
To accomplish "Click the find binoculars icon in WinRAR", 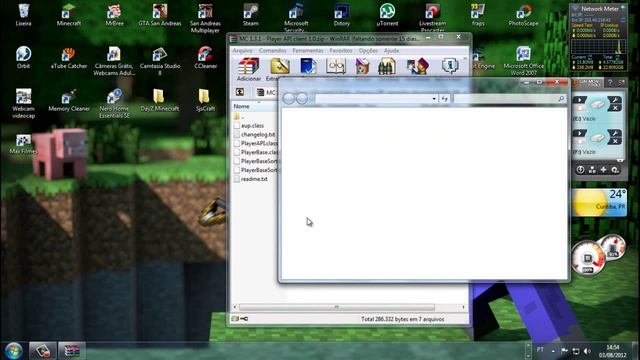I will (x=387, y=66).
